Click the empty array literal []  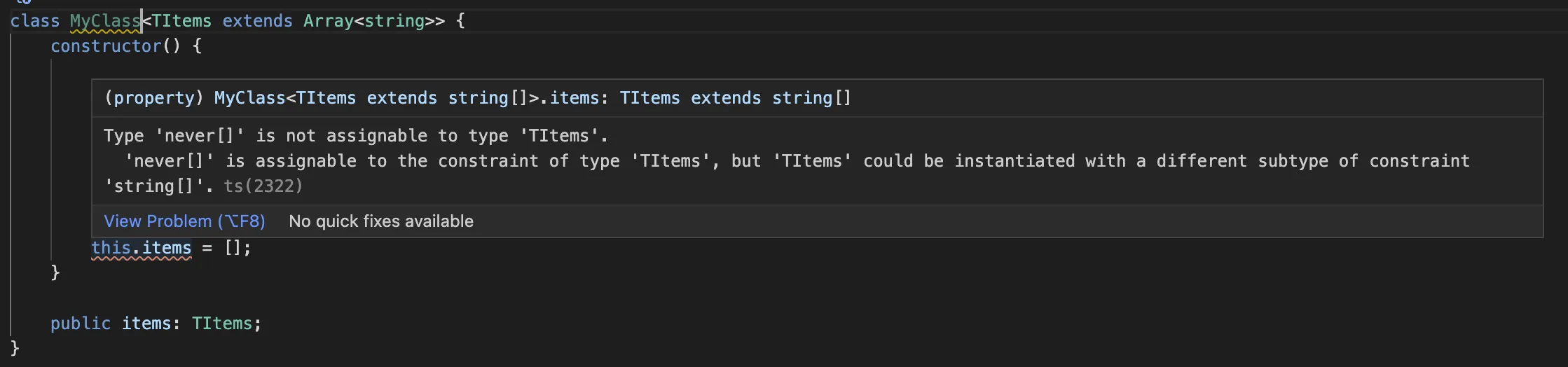233,248
